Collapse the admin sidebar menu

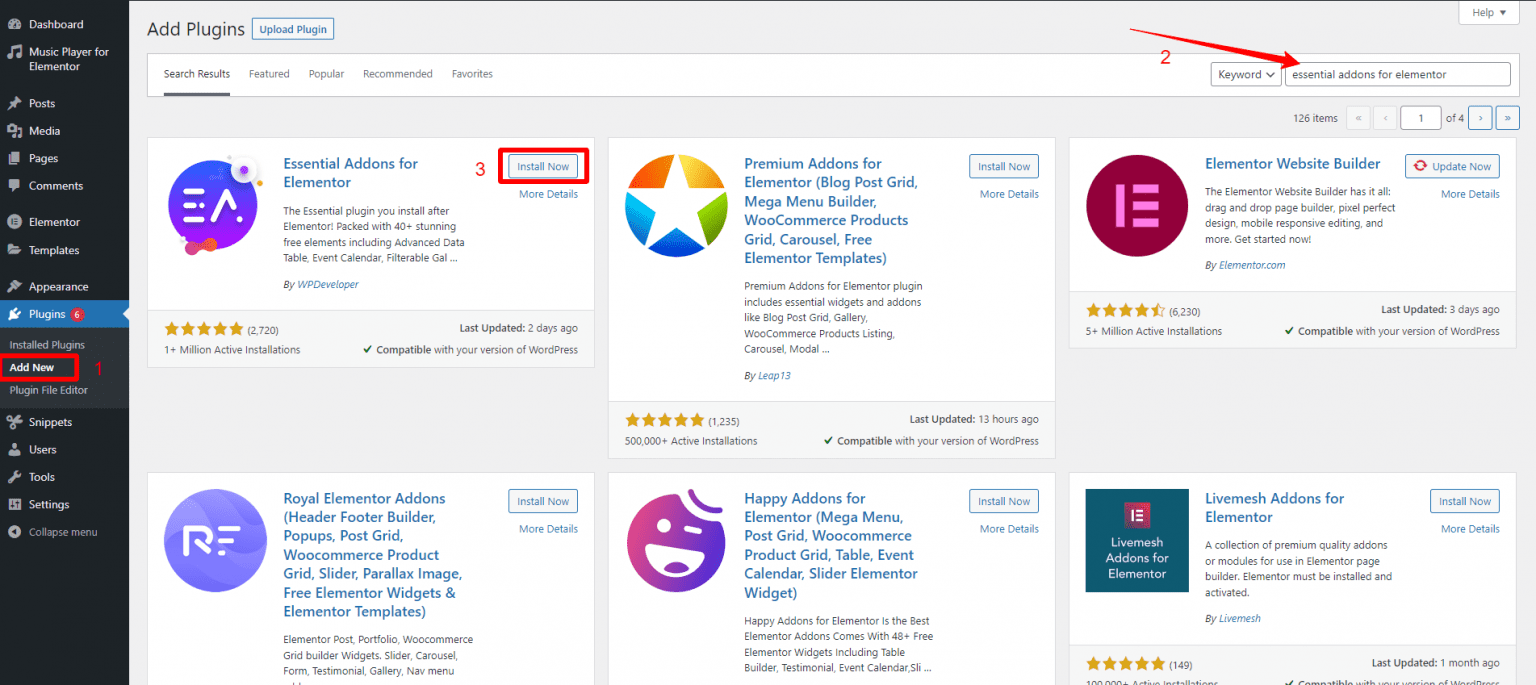pyautogui.click(x=14, y=531)
